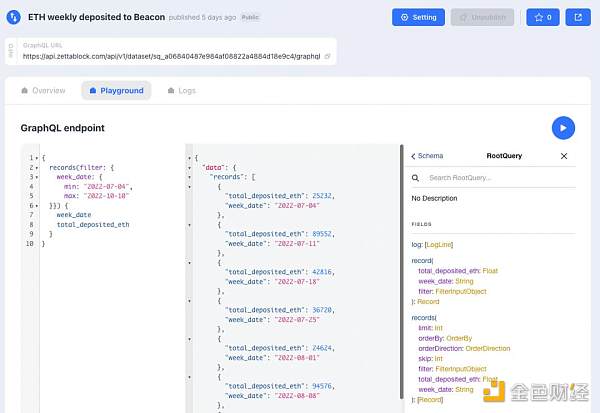Viewport: 600px width, 413px height.
Task: Click the search magnifier icon in schema
Action: click(415, 178)
